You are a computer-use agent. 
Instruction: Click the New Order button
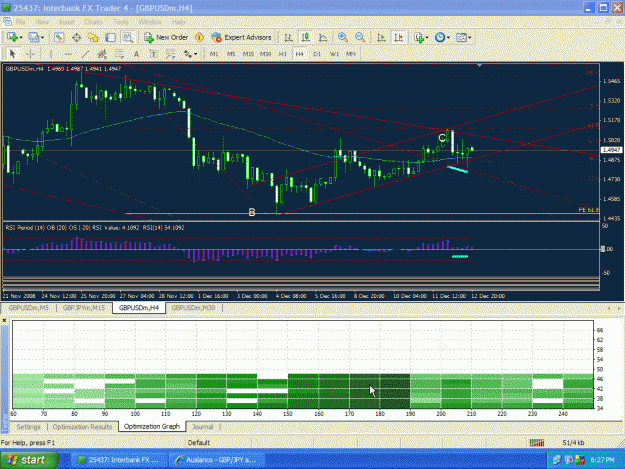[166, 37]
